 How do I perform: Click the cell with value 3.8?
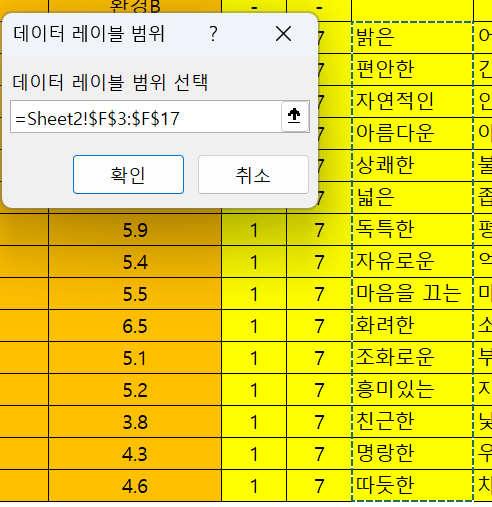[135, 421]
